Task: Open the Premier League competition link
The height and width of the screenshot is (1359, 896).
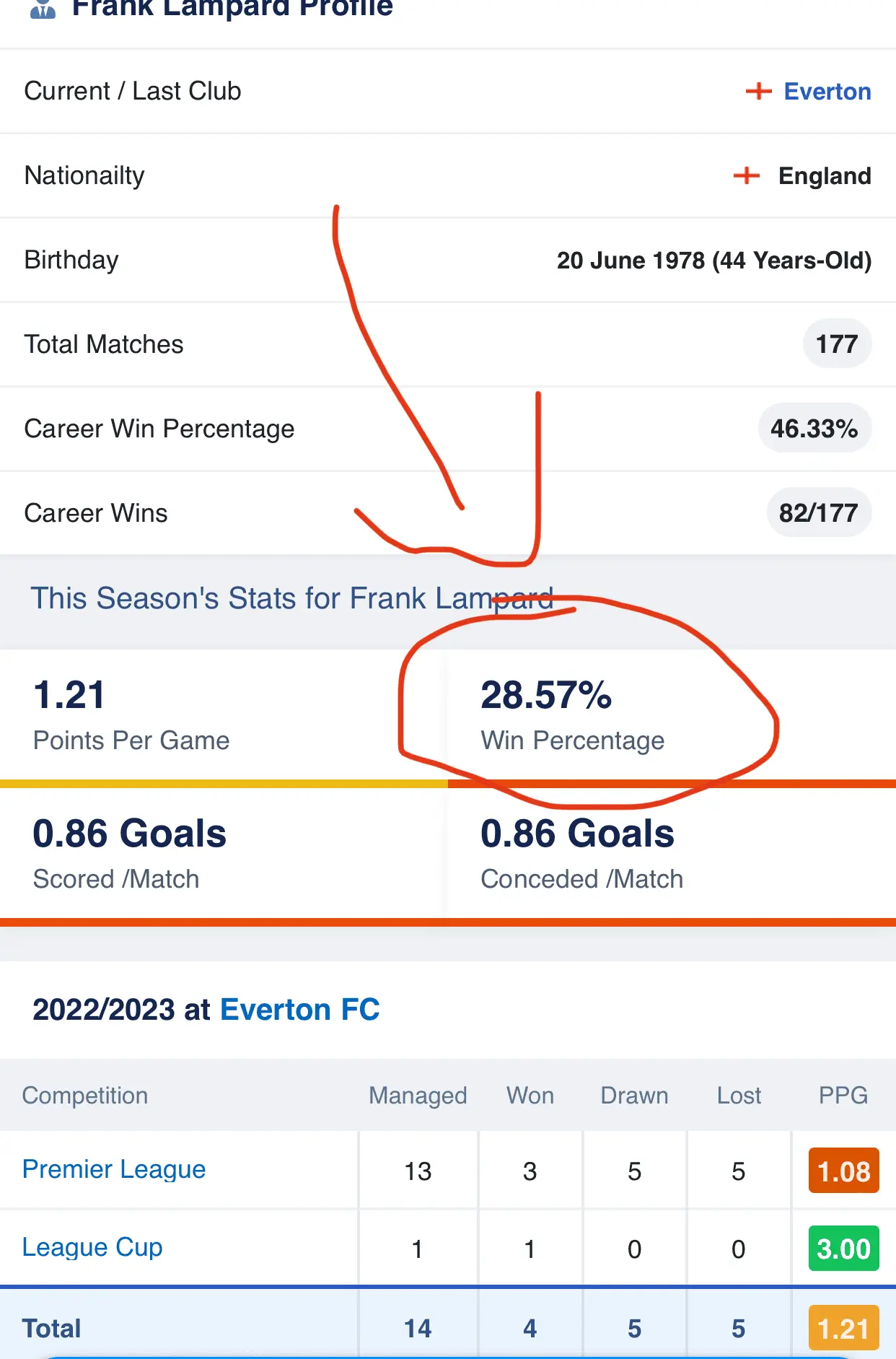Action: pyautogui.click(x=114, y=1169)
